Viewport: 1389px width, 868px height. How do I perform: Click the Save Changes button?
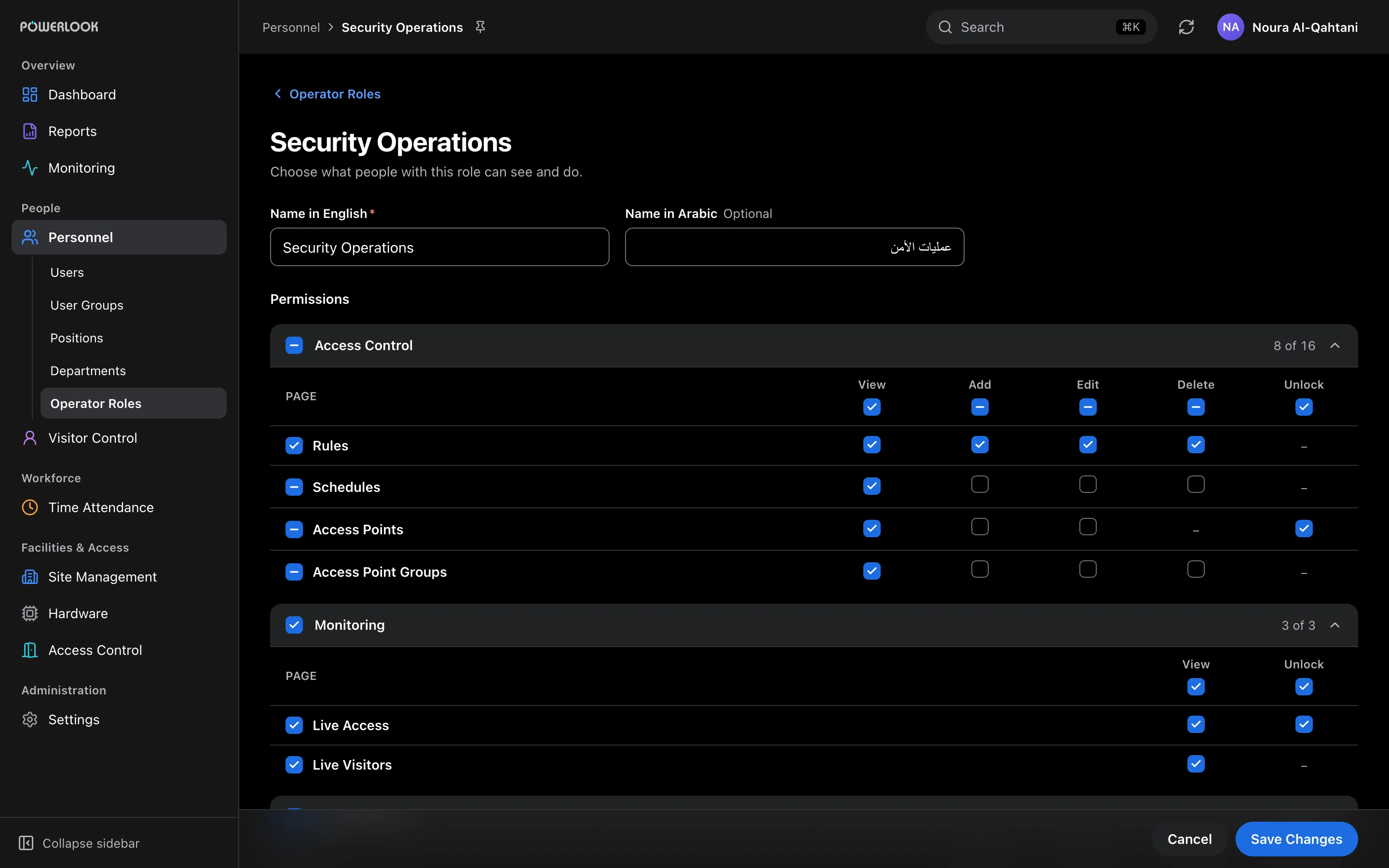pyautogui.click(x=1296, y=839)
